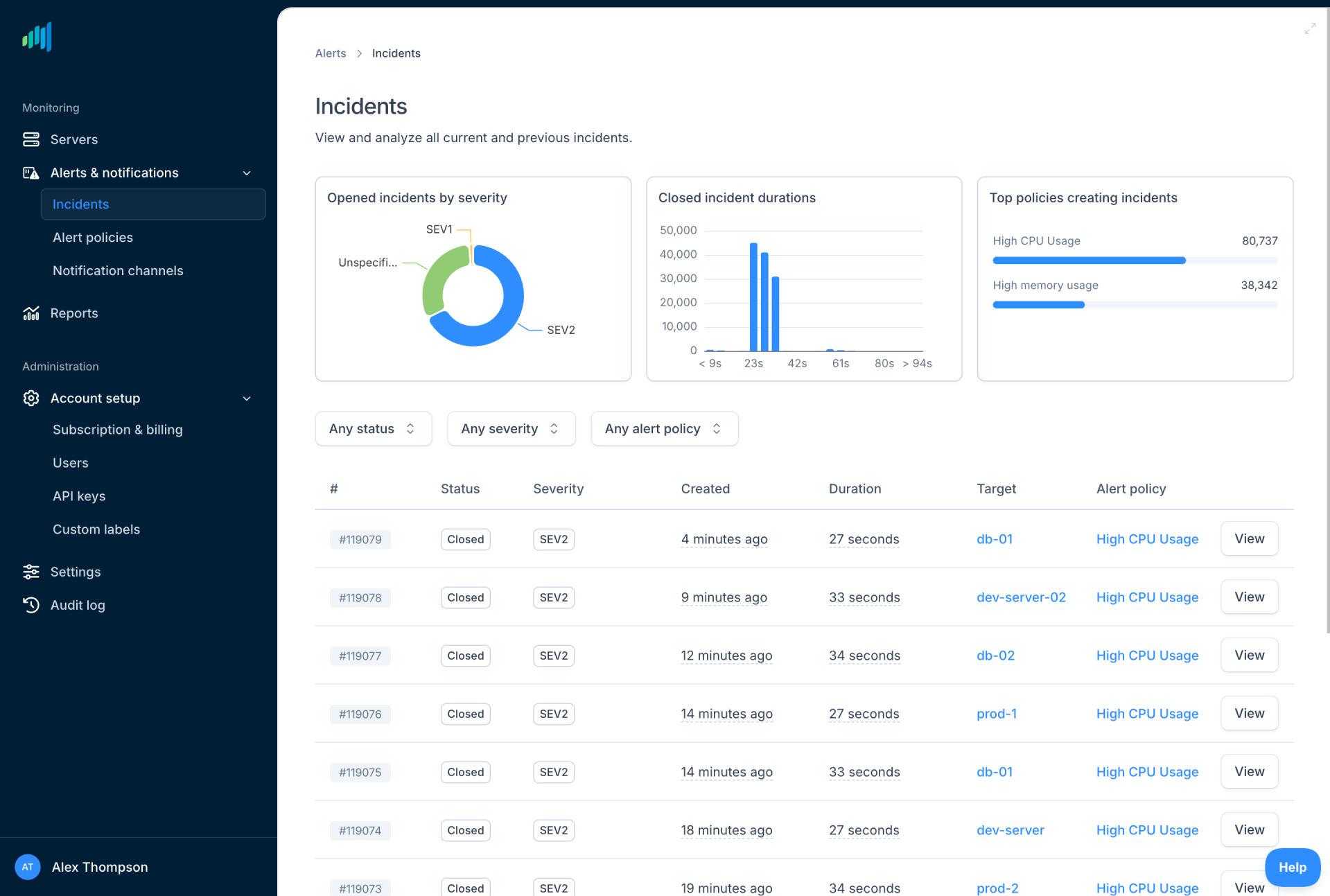The height and width of the screenshot is (896, 1330).
Task: Click the Account setup gear icon
Action: (30, 398)
